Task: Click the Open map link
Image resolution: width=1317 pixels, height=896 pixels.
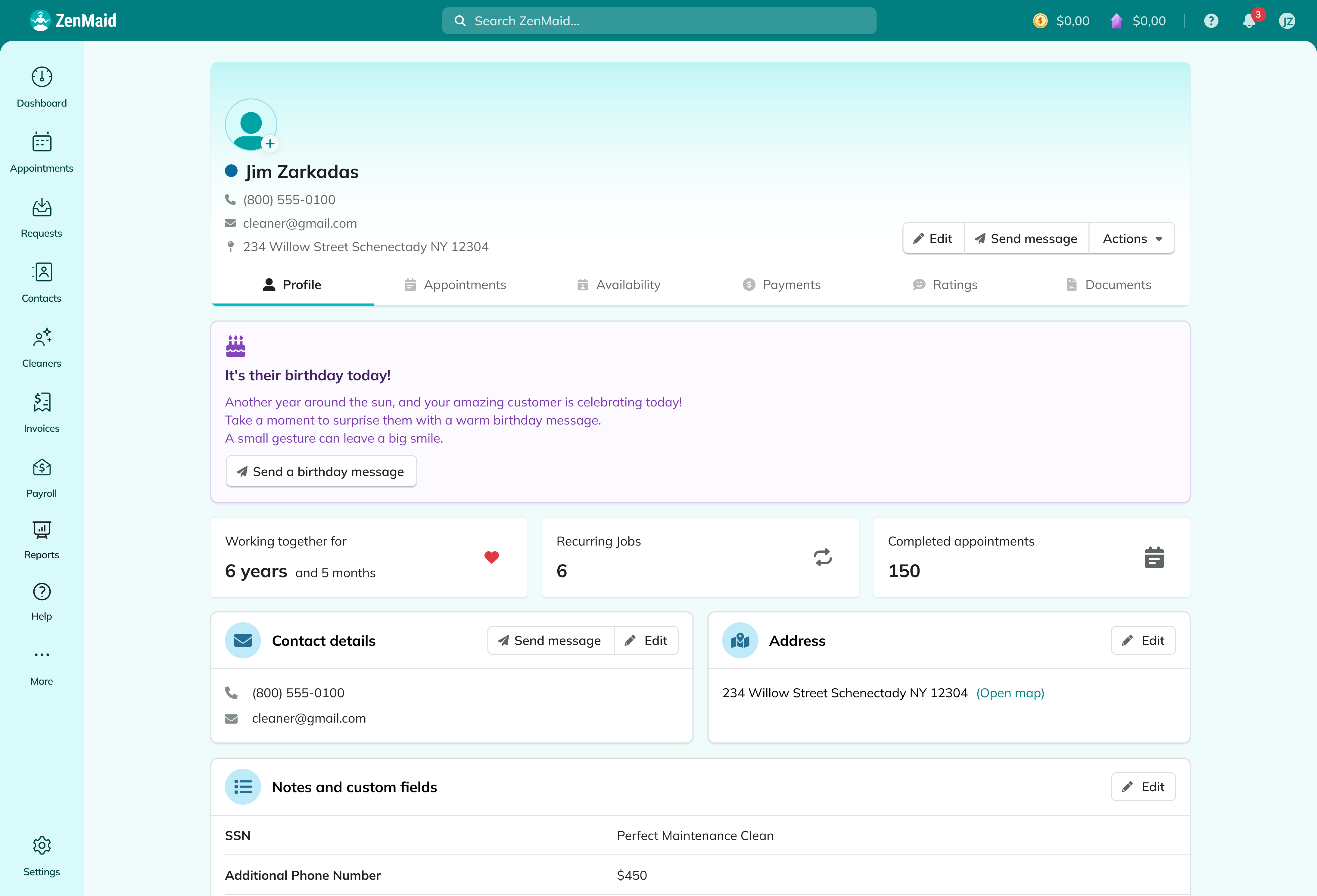Action: pyautogui.click(x=1010, y=692)
